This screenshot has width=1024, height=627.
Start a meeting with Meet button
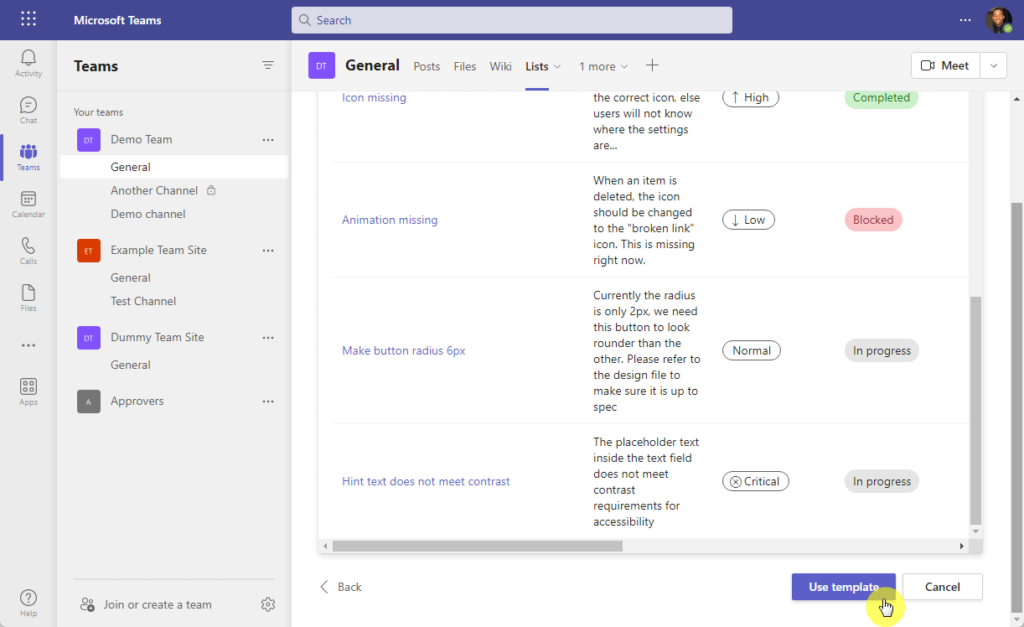click(x=945, y=65)
